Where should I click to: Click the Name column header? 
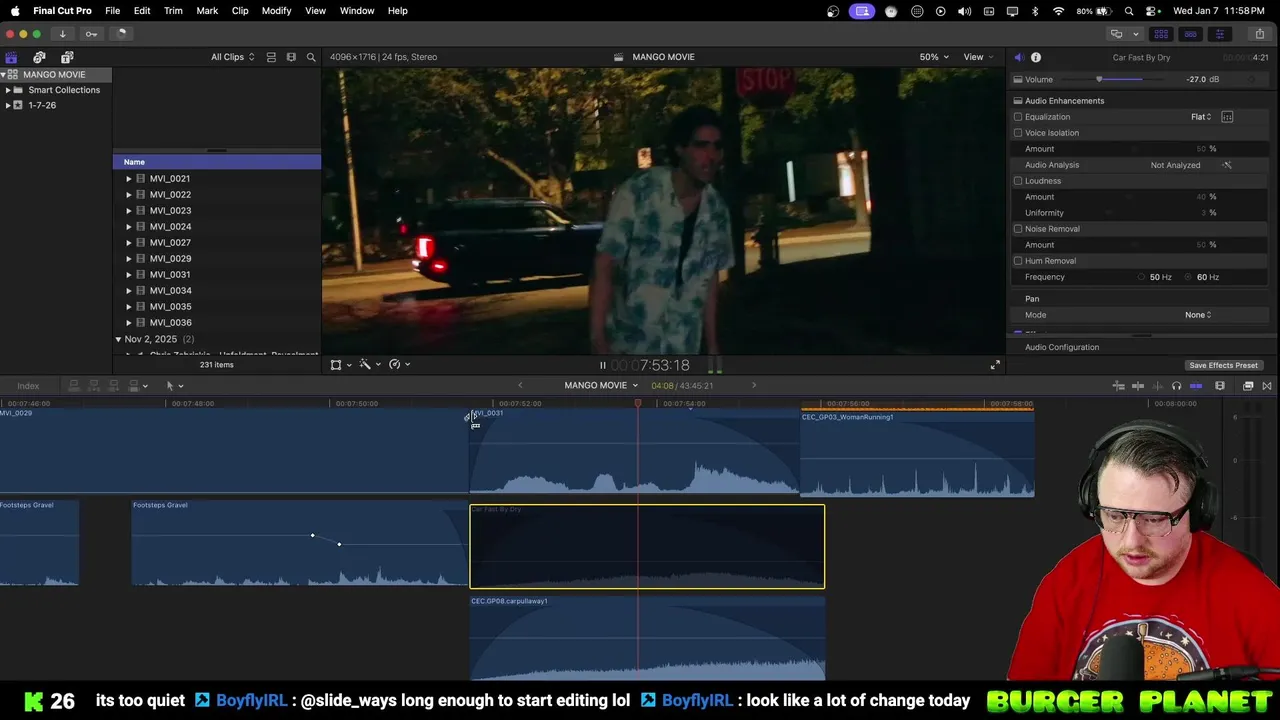217,162
